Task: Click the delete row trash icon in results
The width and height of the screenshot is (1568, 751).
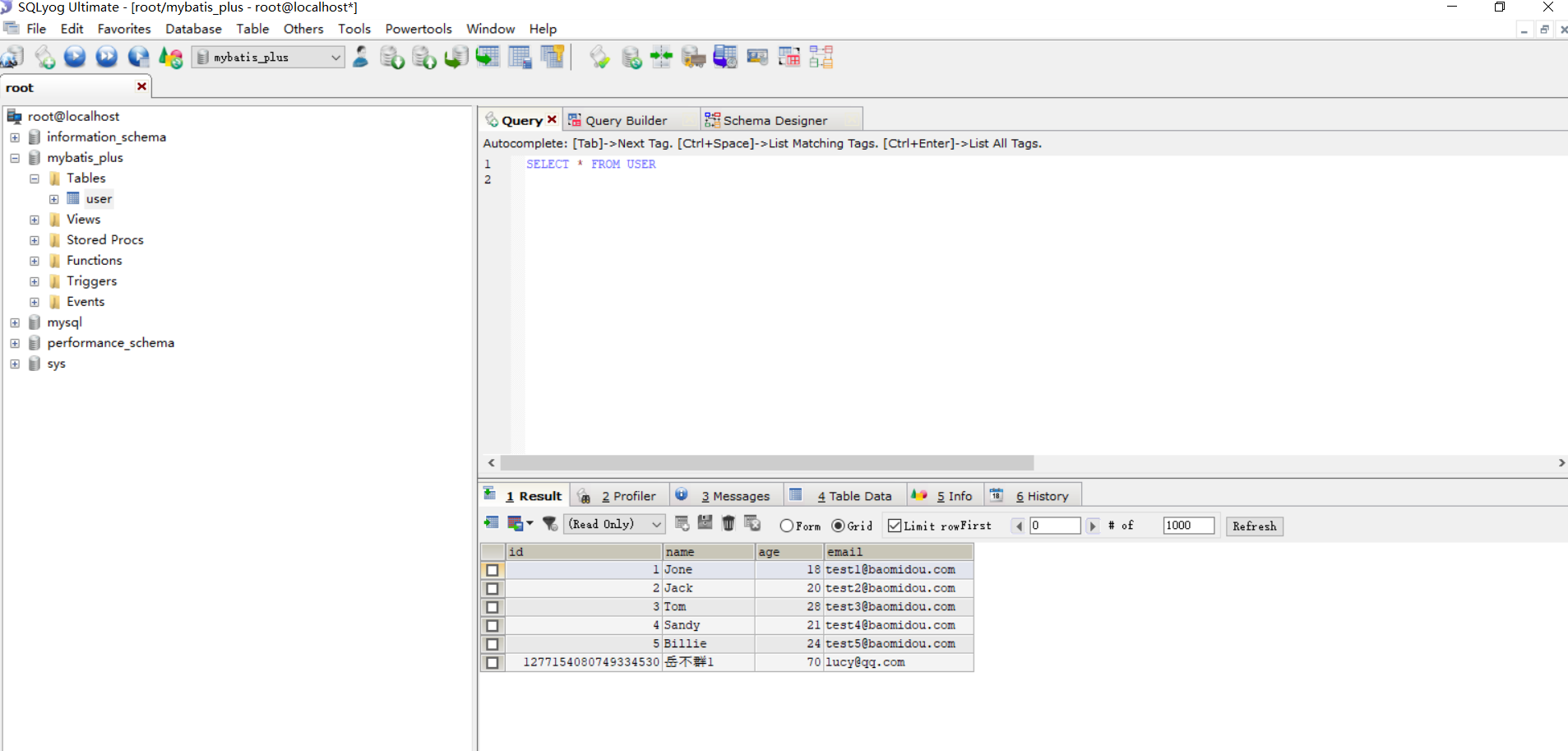Action: [728, 524]
